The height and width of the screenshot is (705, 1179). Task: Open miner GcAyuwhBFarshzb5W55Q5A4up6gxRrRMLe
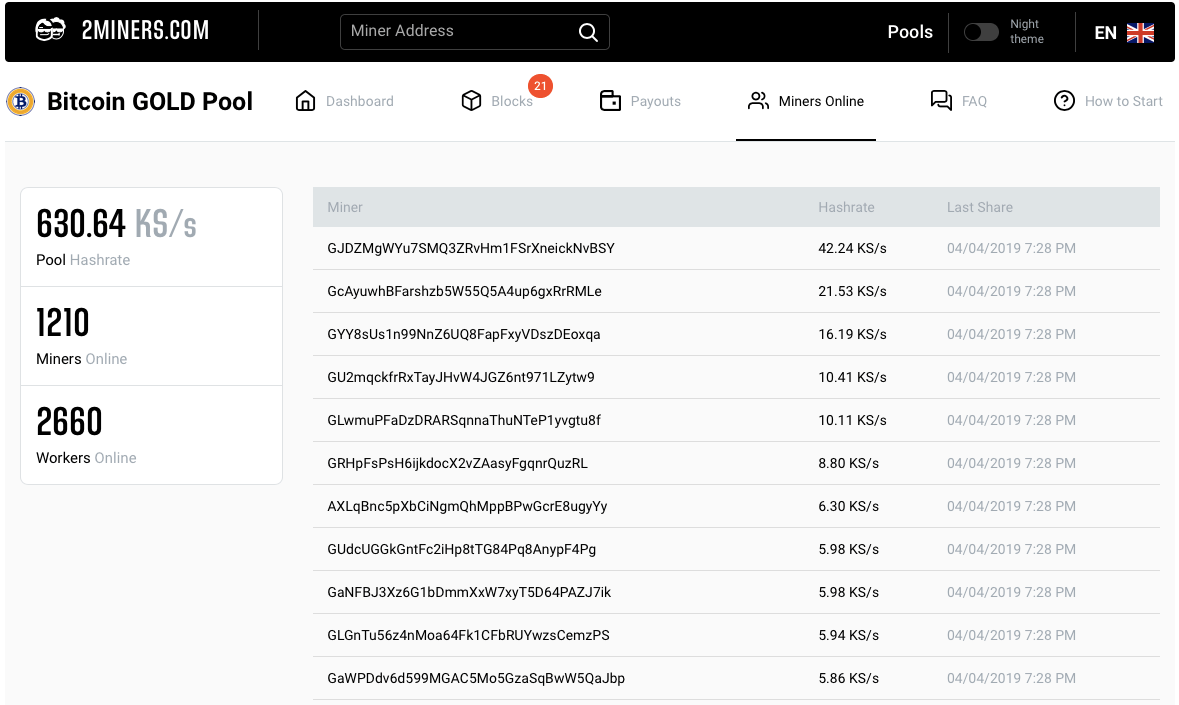tap(464, 291)
